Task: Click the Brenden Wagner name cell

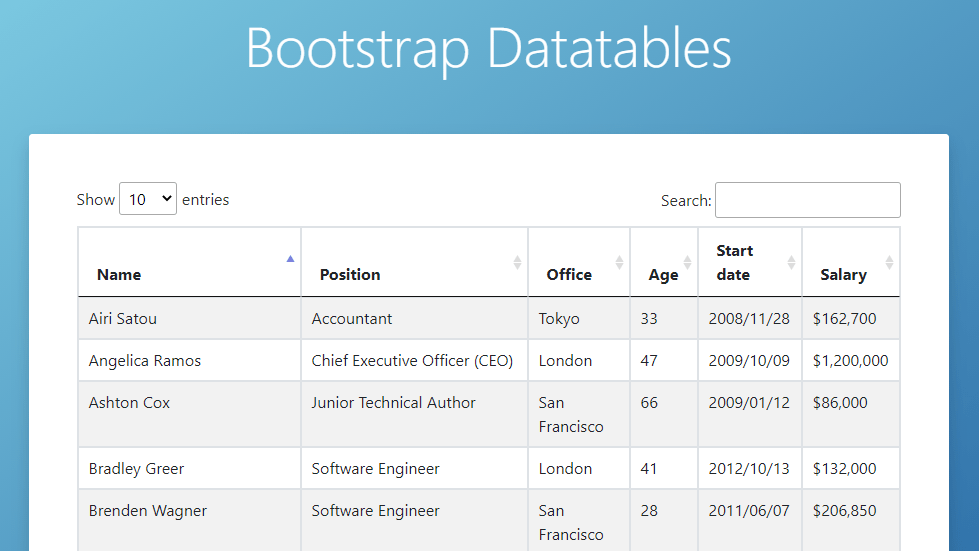Action: point(148,511)
